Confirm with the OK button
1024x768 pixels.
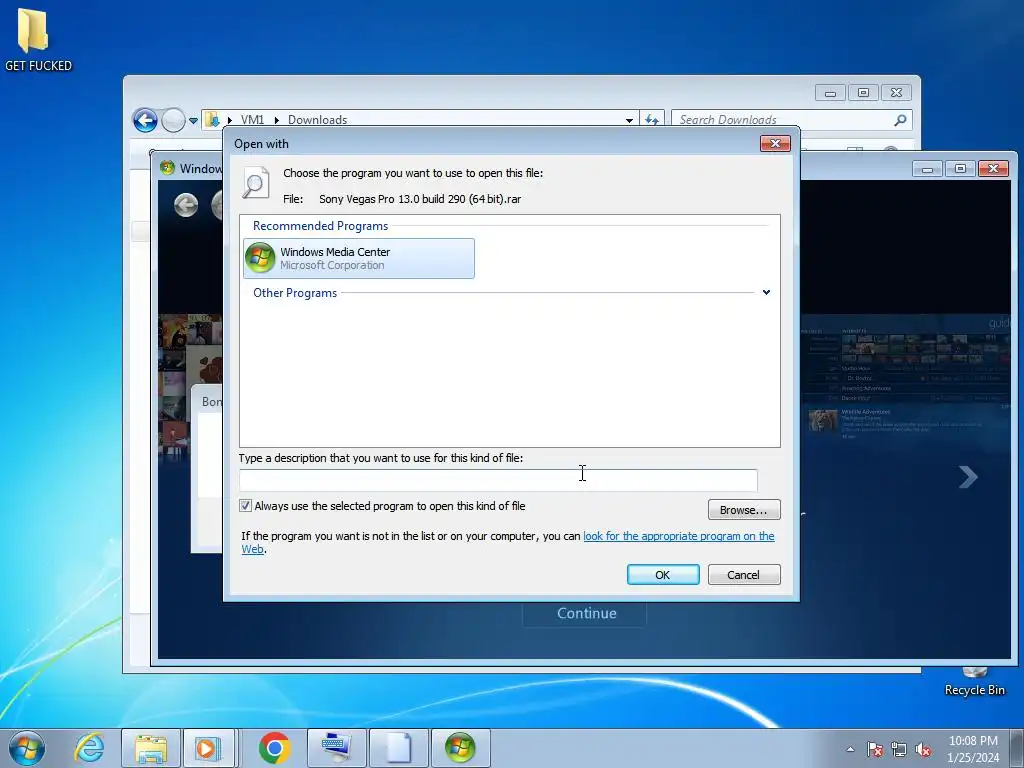[663, 575]
